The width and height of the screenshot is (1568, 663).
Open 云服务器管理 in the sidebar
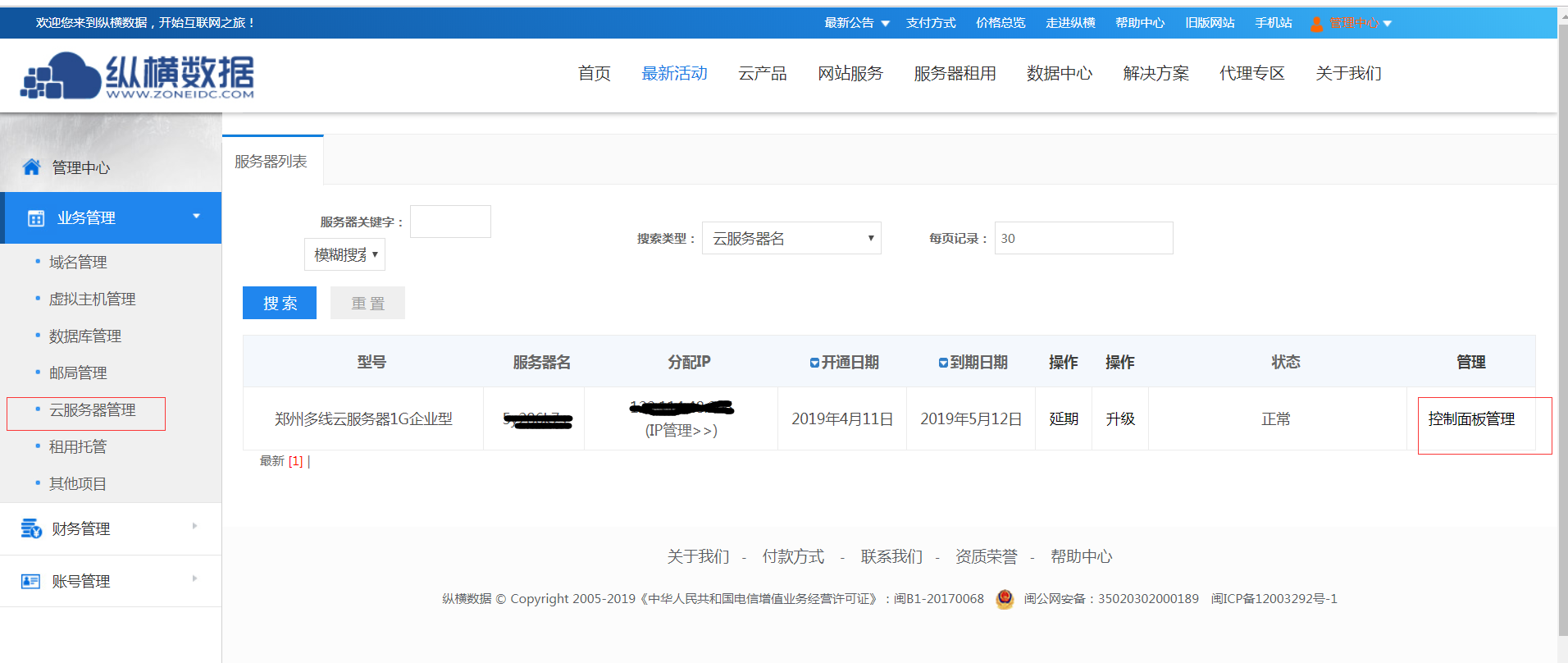92,410
